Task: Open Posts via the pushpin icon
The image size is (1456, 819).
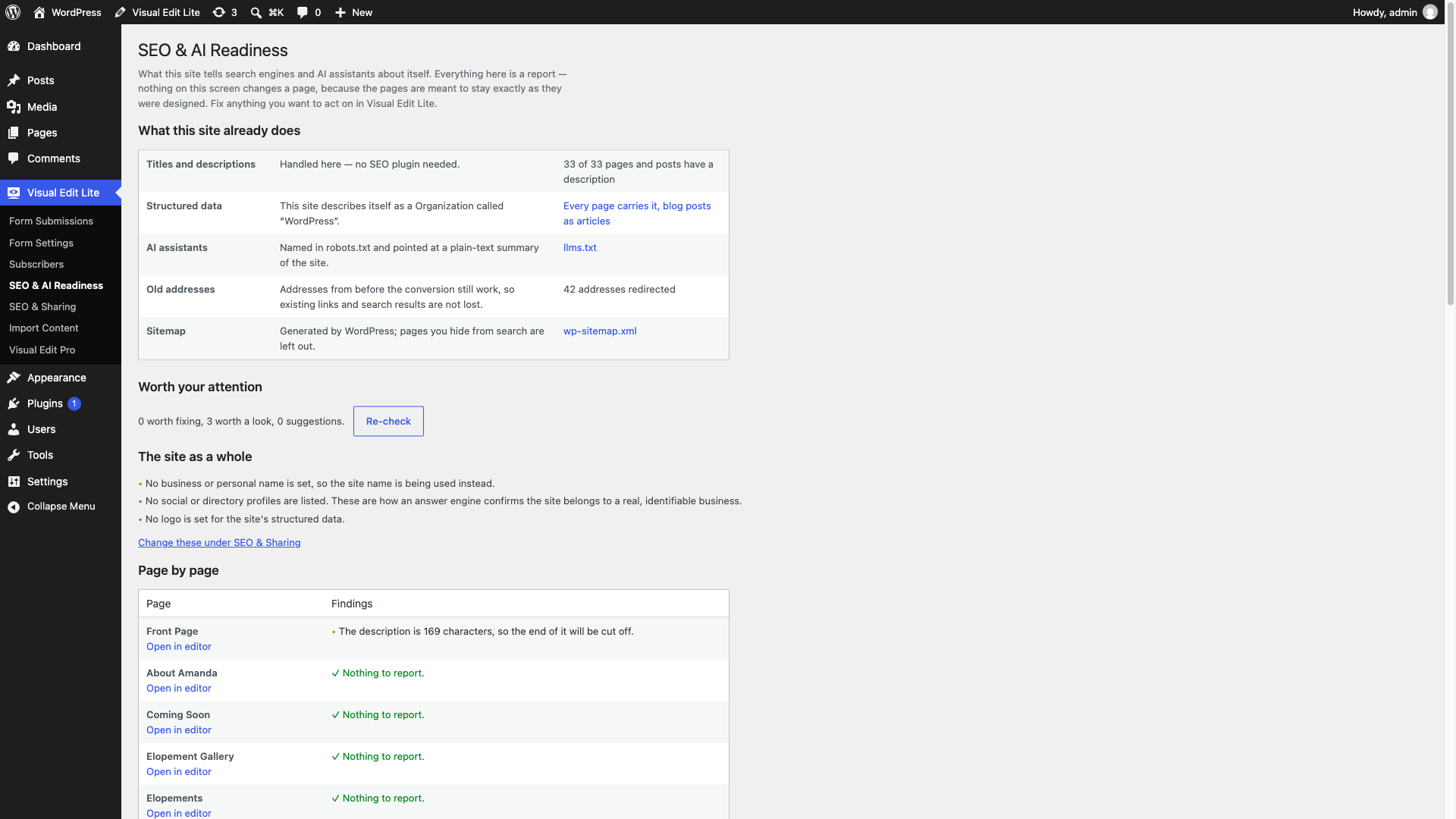Action: 14,80
